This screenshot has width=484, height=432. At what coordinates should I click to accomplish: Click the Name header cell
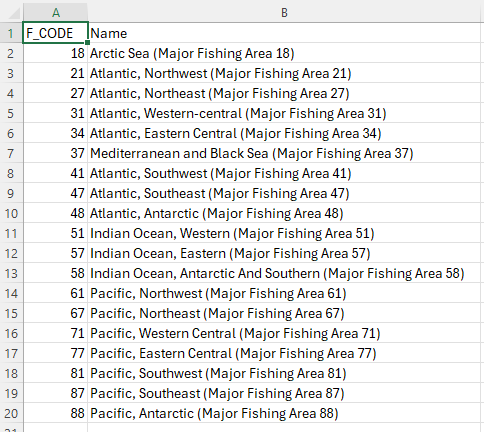[284, 33]
